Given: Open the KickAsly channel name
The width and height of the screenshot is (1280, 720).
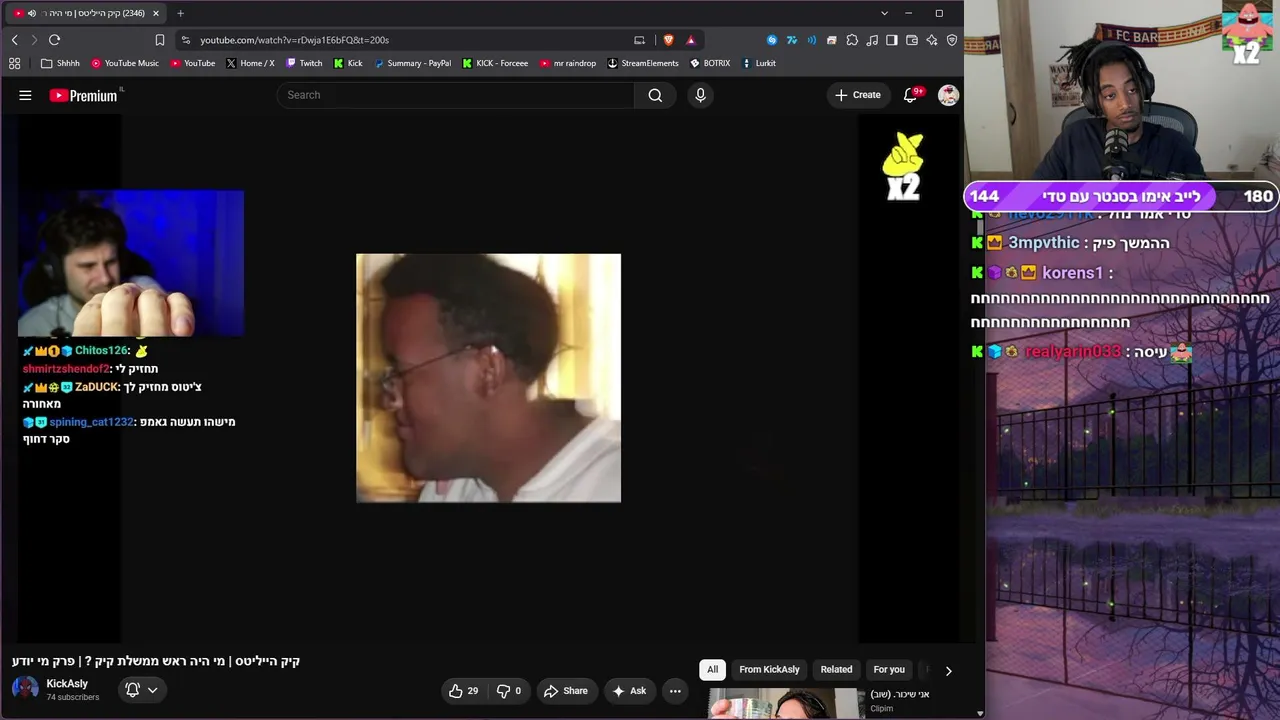Looking at the screenshot, I should [x=67, y=684].
